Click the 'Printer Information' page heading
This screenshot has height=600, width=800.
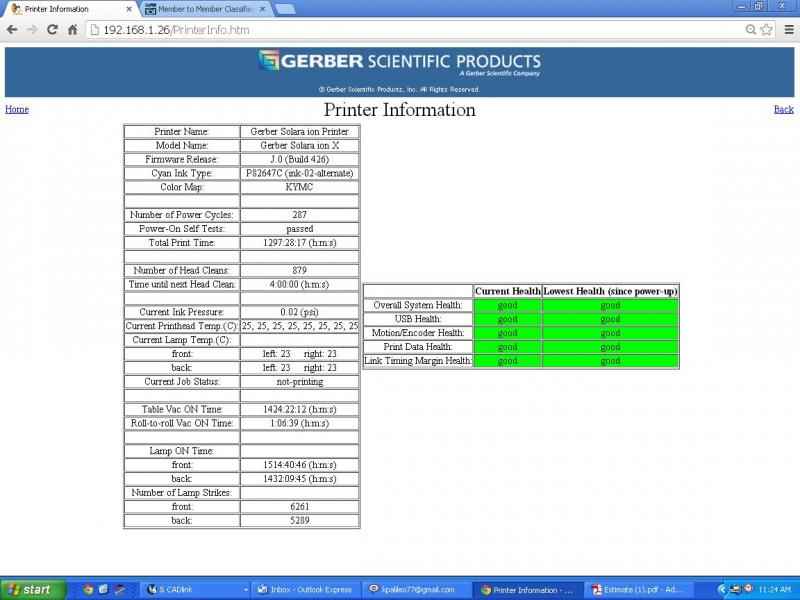click(x=399, y=110)
